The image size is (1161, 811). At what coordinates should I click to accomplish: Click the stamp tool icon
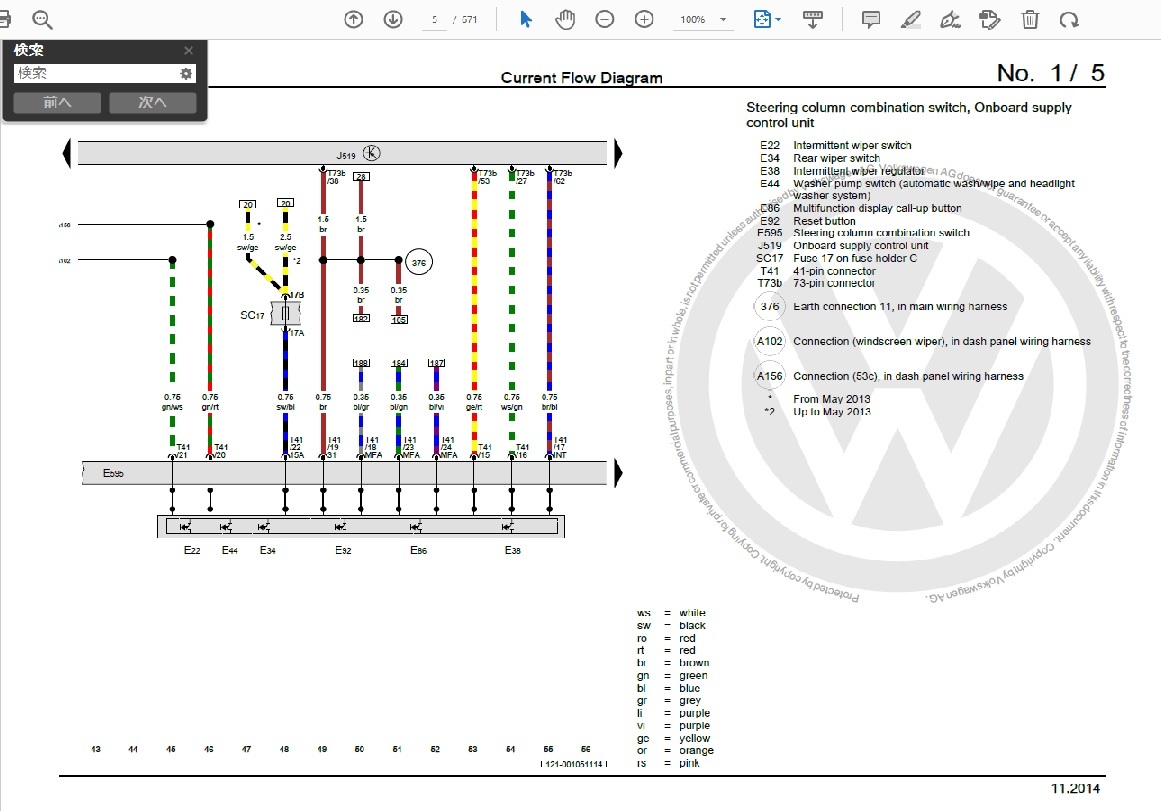990,19
